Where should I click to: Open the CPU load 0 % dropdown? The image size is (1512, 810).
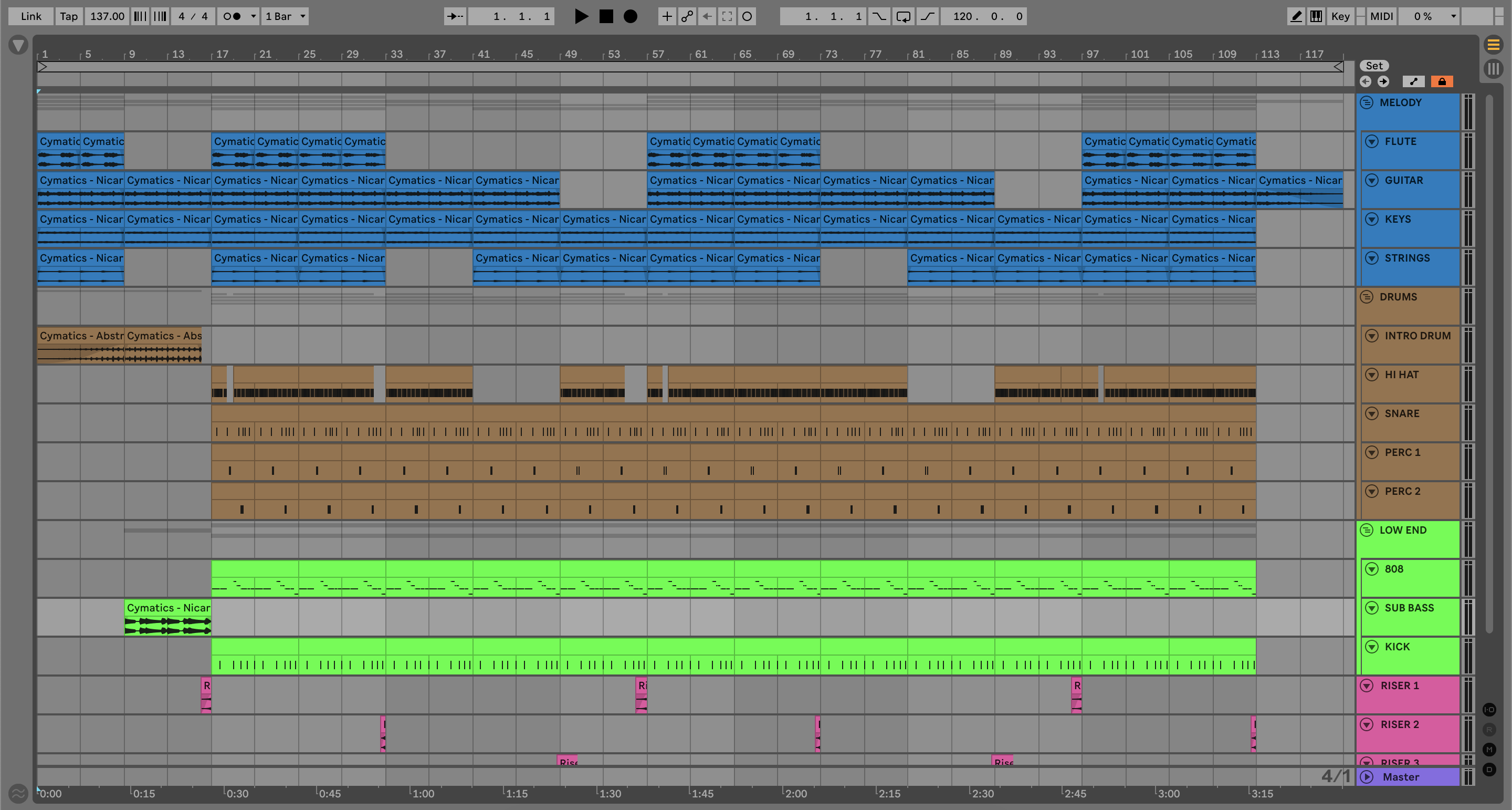click(x=1428, y=16)
